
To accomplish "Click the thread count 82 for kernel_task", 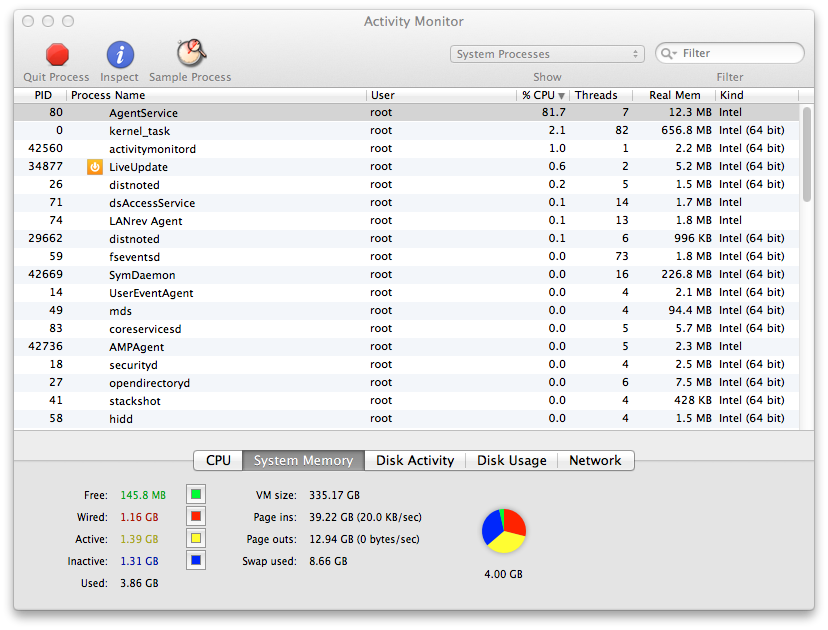I will point(622,130).
